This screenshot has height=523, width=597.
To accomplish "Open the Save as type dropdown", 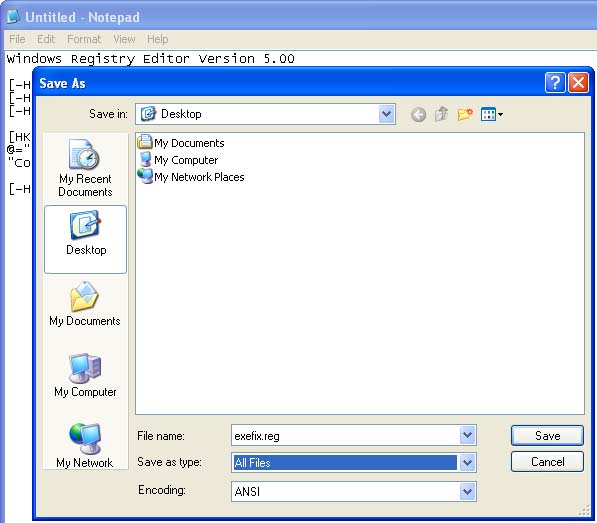I will click(x=467, y=462).
